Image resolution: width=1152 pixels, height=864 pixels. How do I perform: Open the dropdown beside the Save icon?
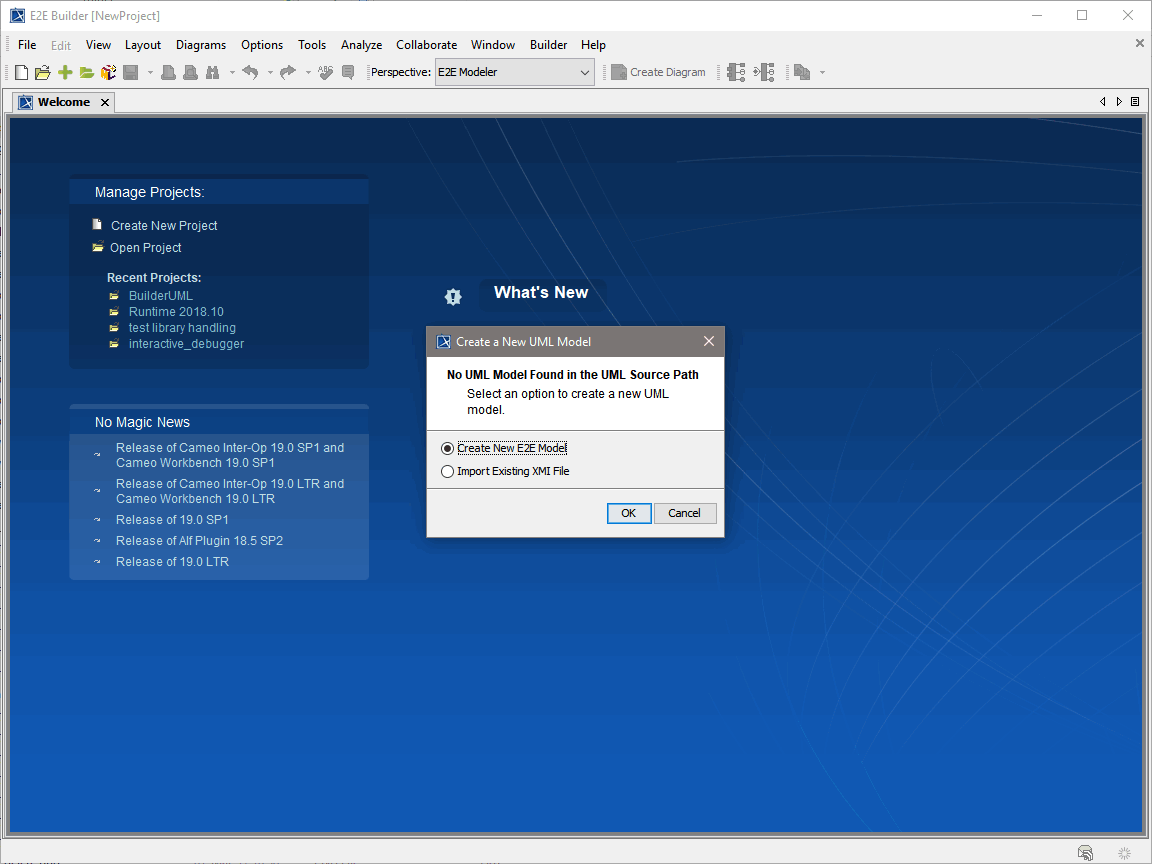point(150,72)
